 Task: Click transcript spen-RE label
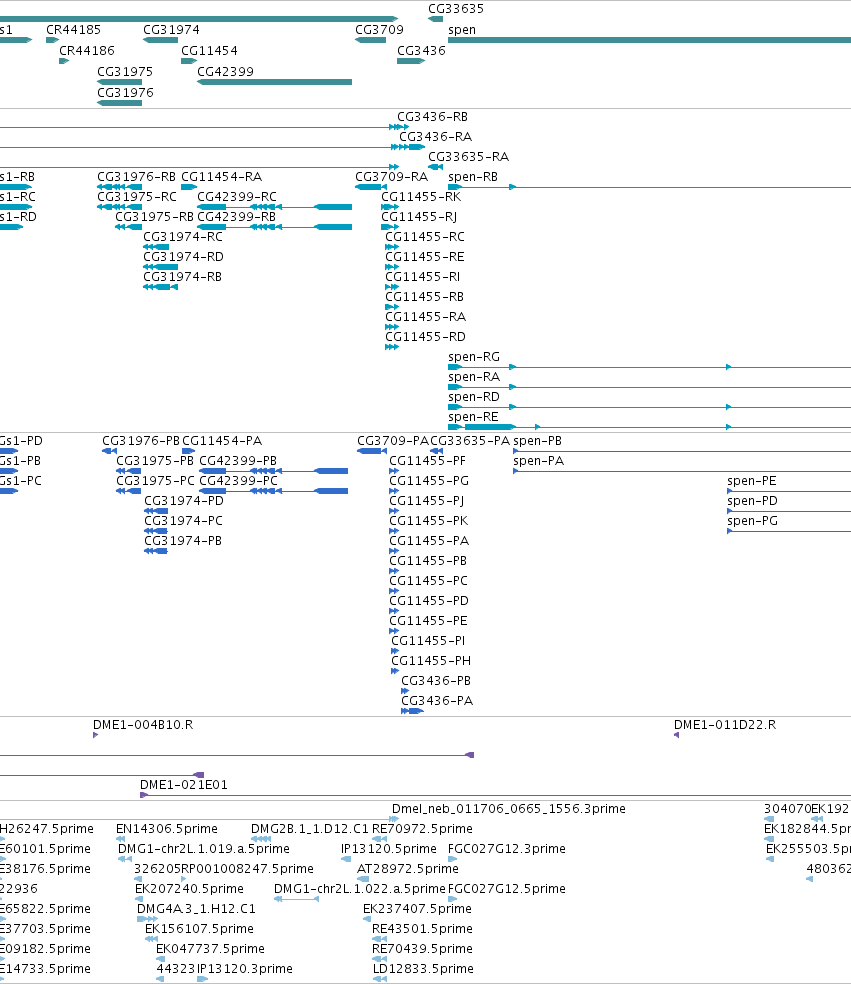473,417
